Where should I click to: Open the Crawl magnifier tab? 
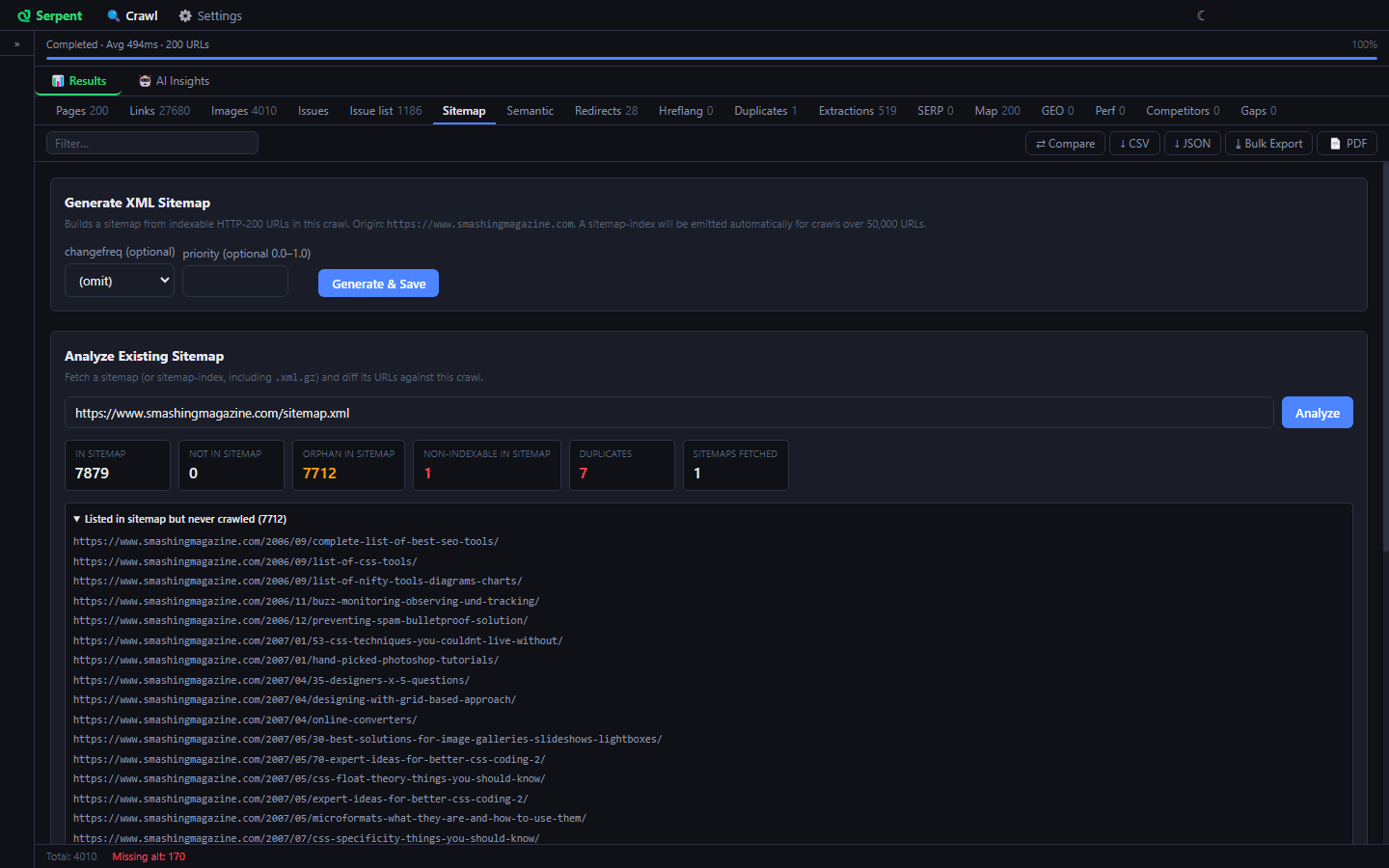(x=132, y=15)
